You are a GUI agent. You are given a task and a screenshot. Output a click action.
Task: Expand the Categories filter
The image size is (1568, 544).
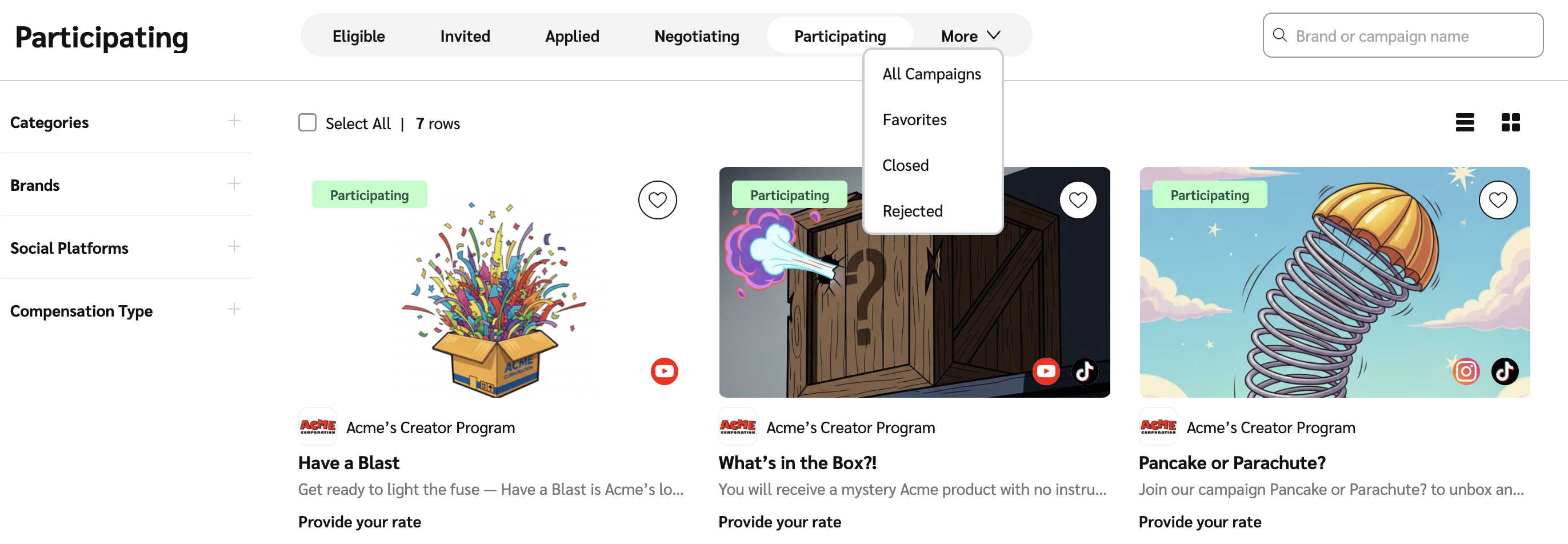click(x=234, y=121)
